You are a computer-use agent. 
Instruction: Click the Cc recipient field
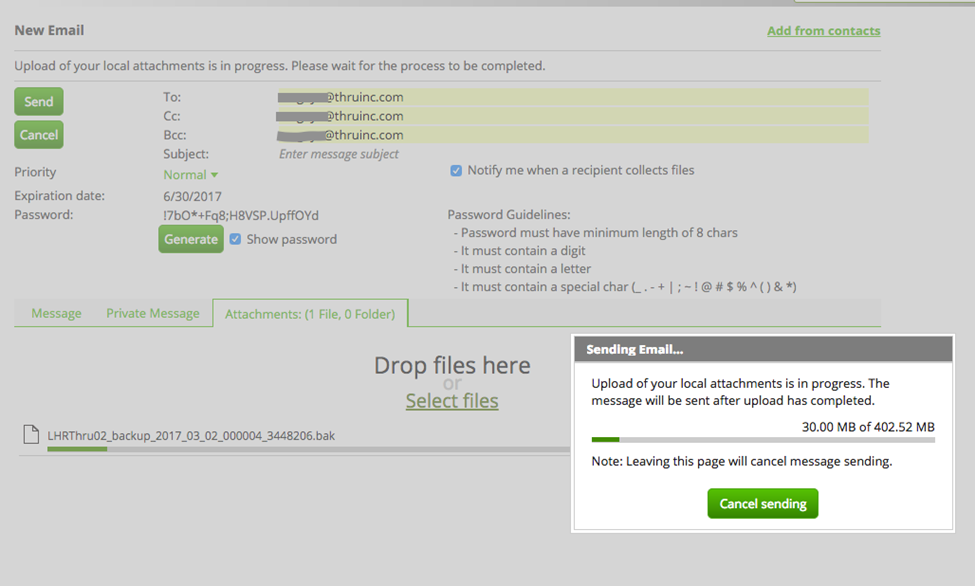click(572, 116)
